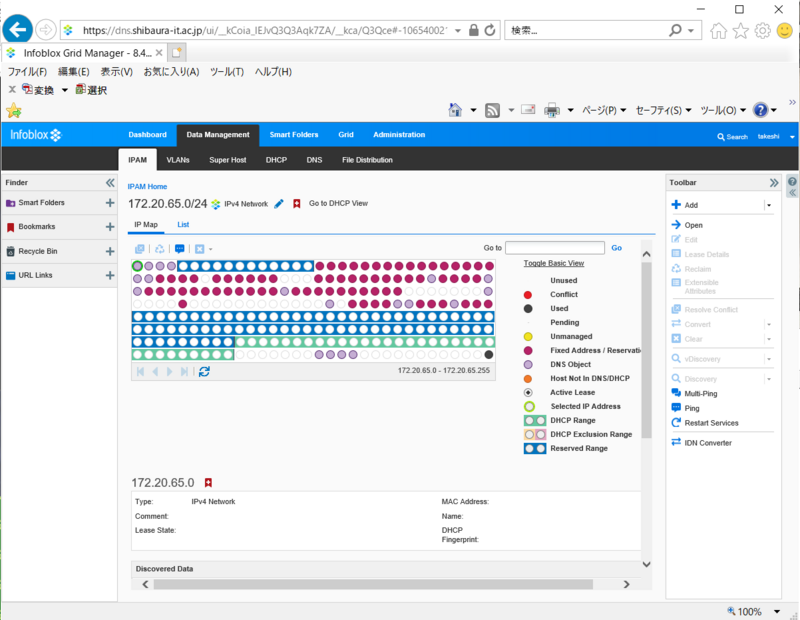
Task: Click the browser back arrow button
Action: click(17, 30)
